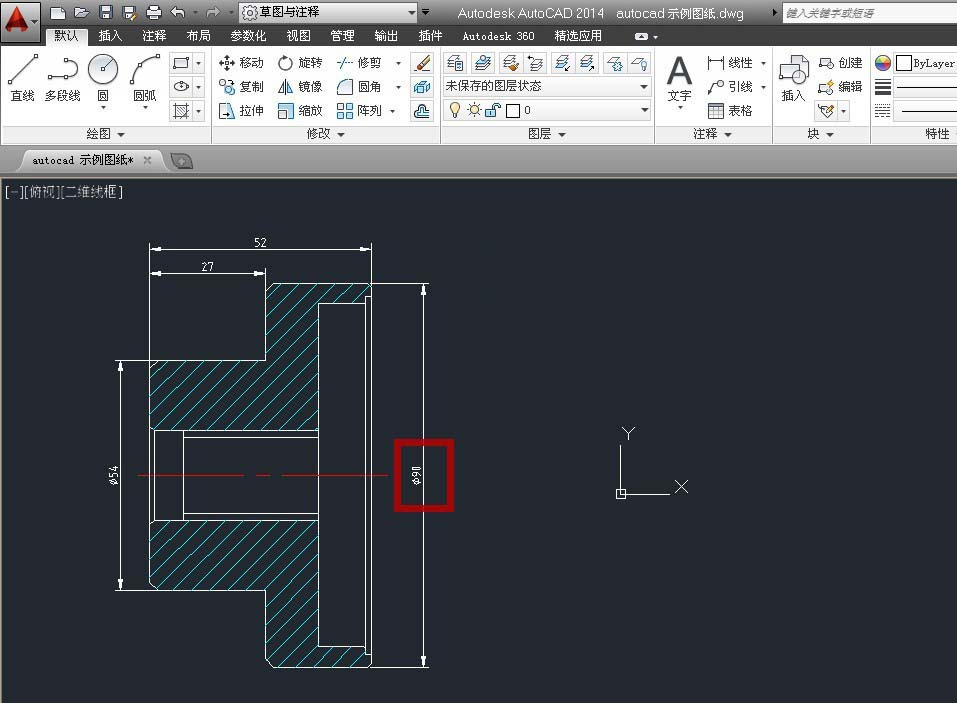Click the Save icon in quick access toolbar
This screenshot has height=703, width=957.
click(x=106, y=12)
